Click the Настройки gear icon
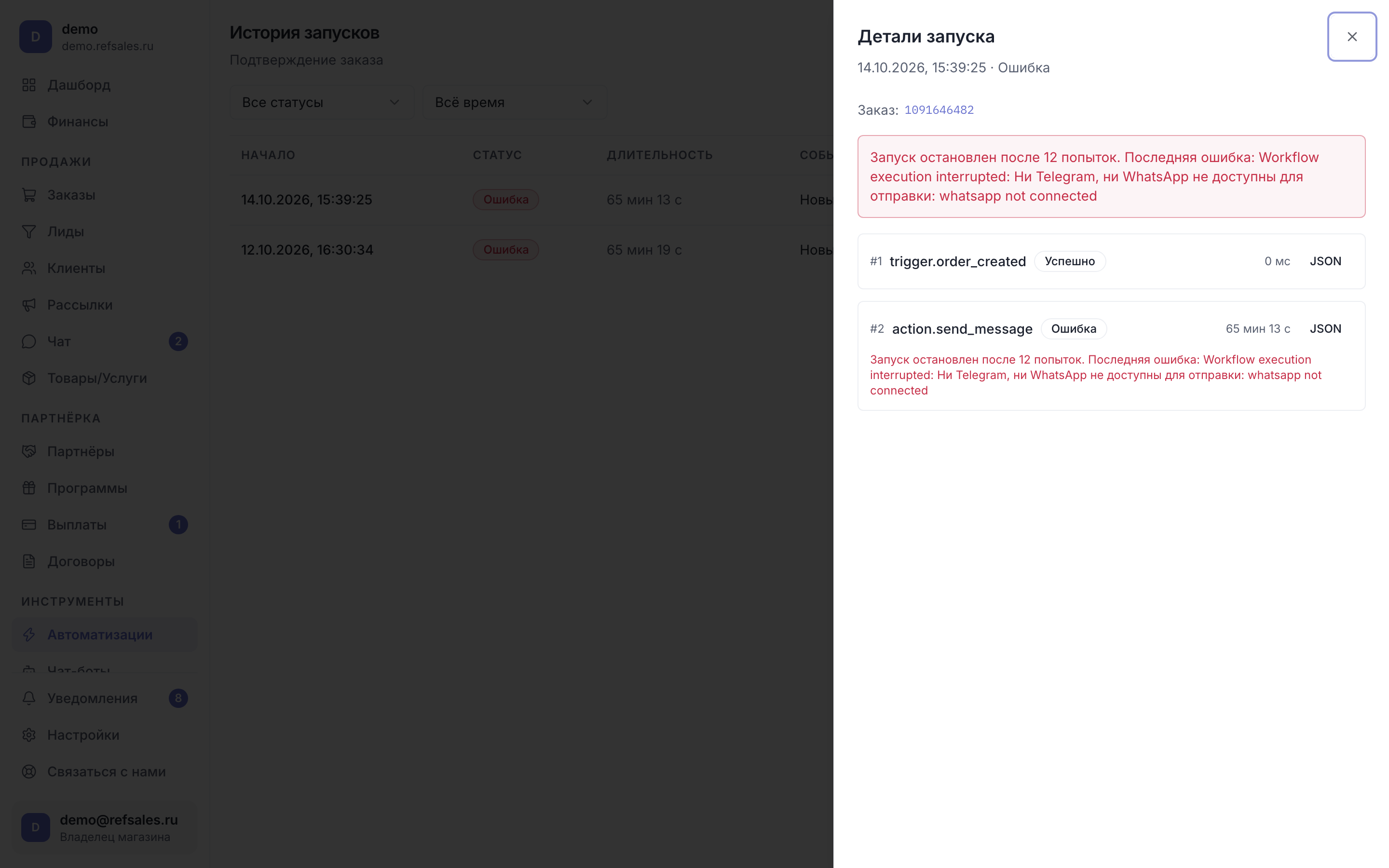The height and width of the screenshot is (868, 1389). pyautogui.click(x=29, y=735)
